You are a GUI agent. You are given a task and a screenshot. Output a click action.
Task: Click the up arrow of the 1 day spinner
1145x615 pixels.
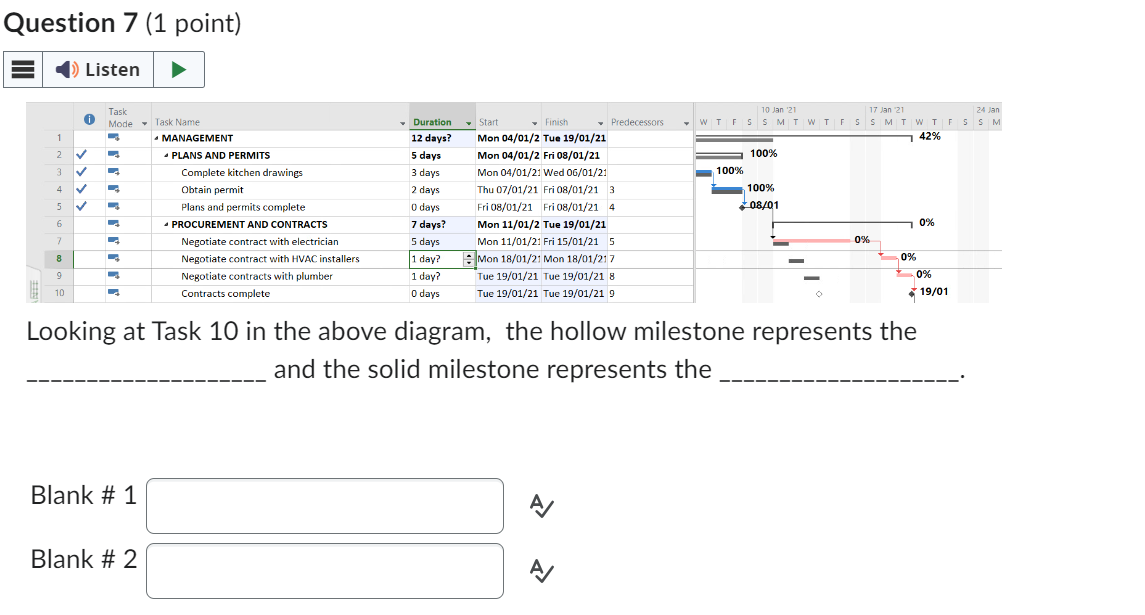[x=468, y=254]
